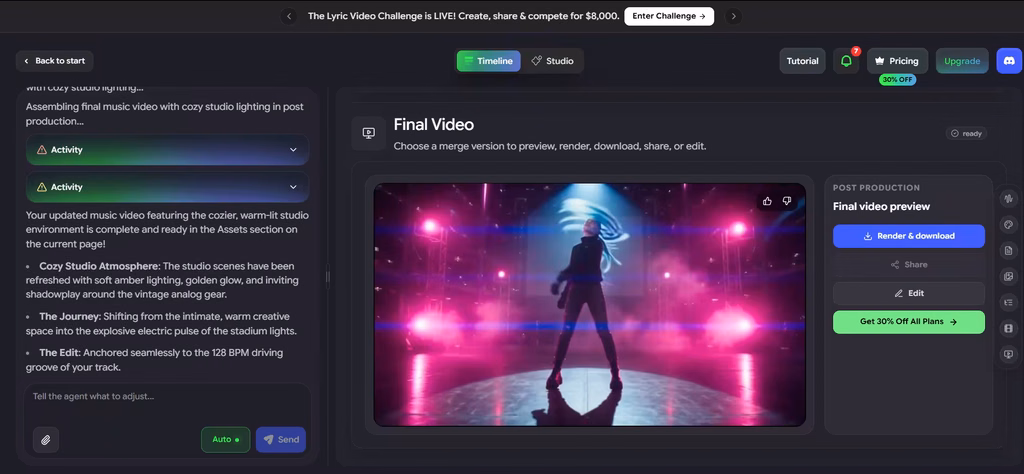The height and width of the screenshot is (474, 1024).
Task: Click 'The Edit:' bullet heading
Action: click(60, 353)
